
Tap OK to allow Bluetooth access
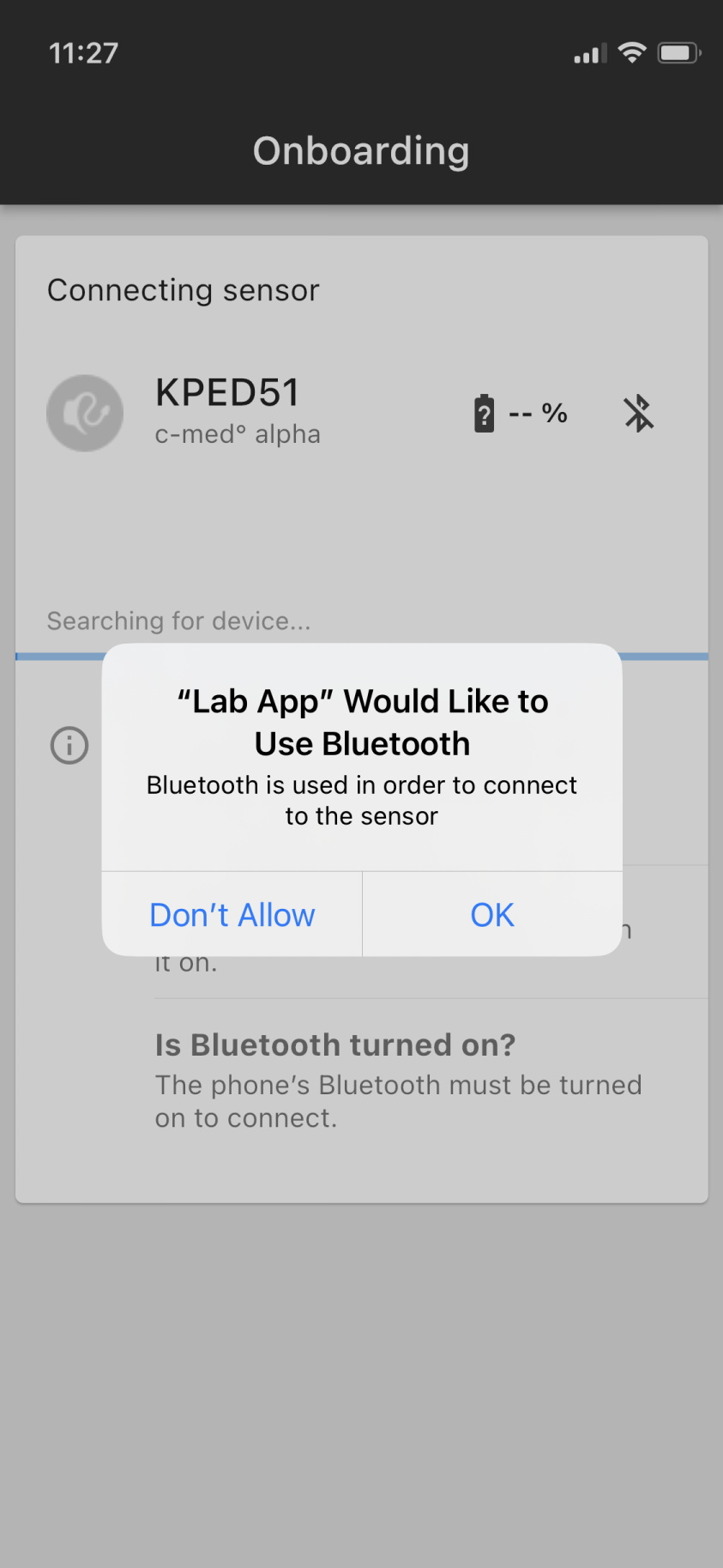[492, 915]
